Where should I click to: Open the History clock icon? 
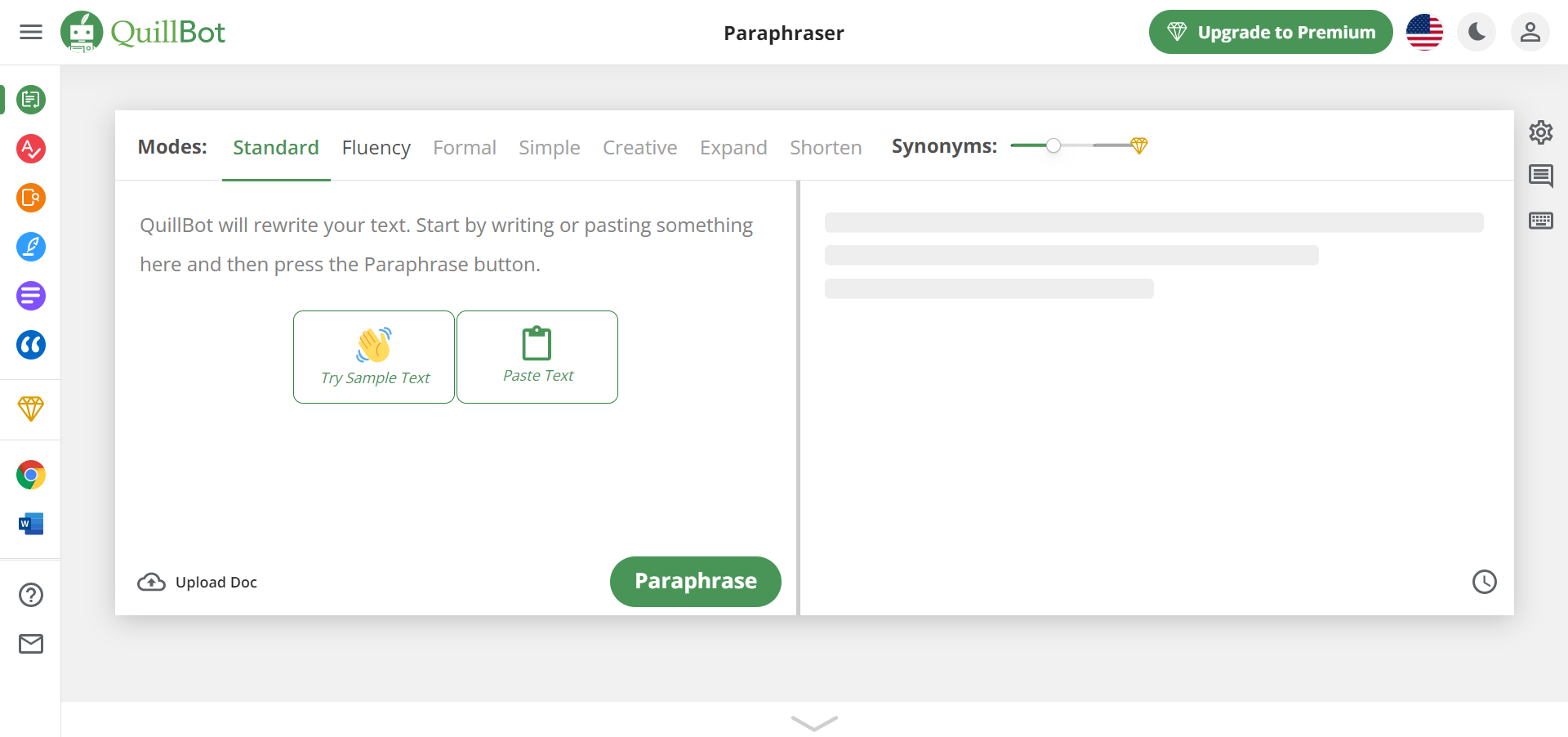coord(1485,582)
